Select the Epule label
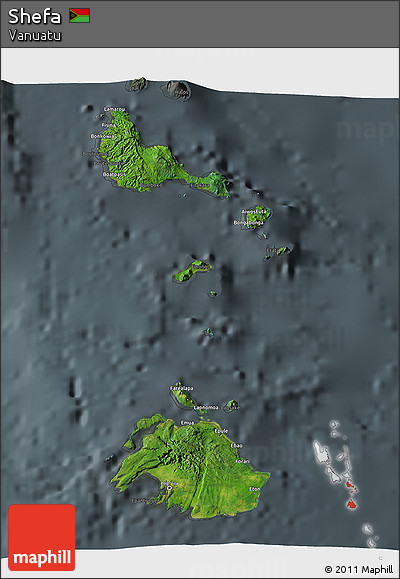Image resolution: width=400 pixels, height=579 pixels. [x=221, y=431]
